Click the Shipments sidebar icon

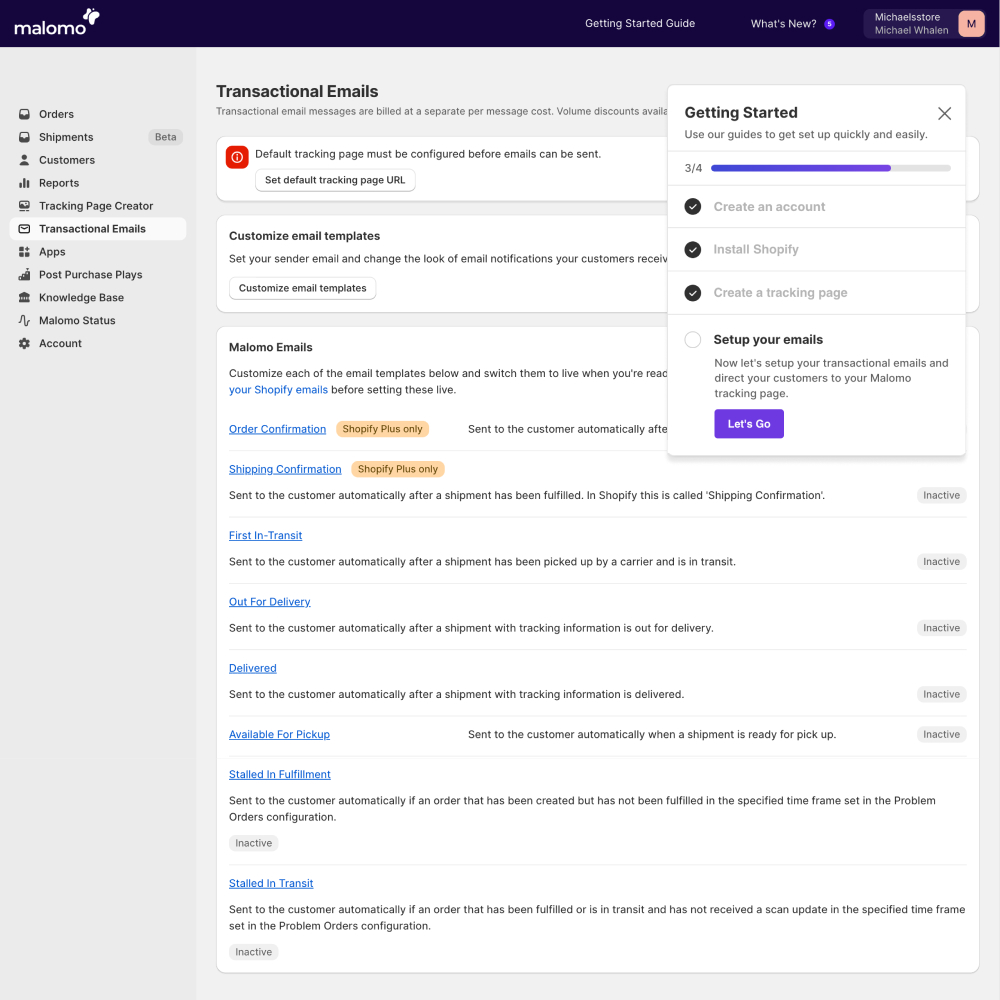[24, 137]
